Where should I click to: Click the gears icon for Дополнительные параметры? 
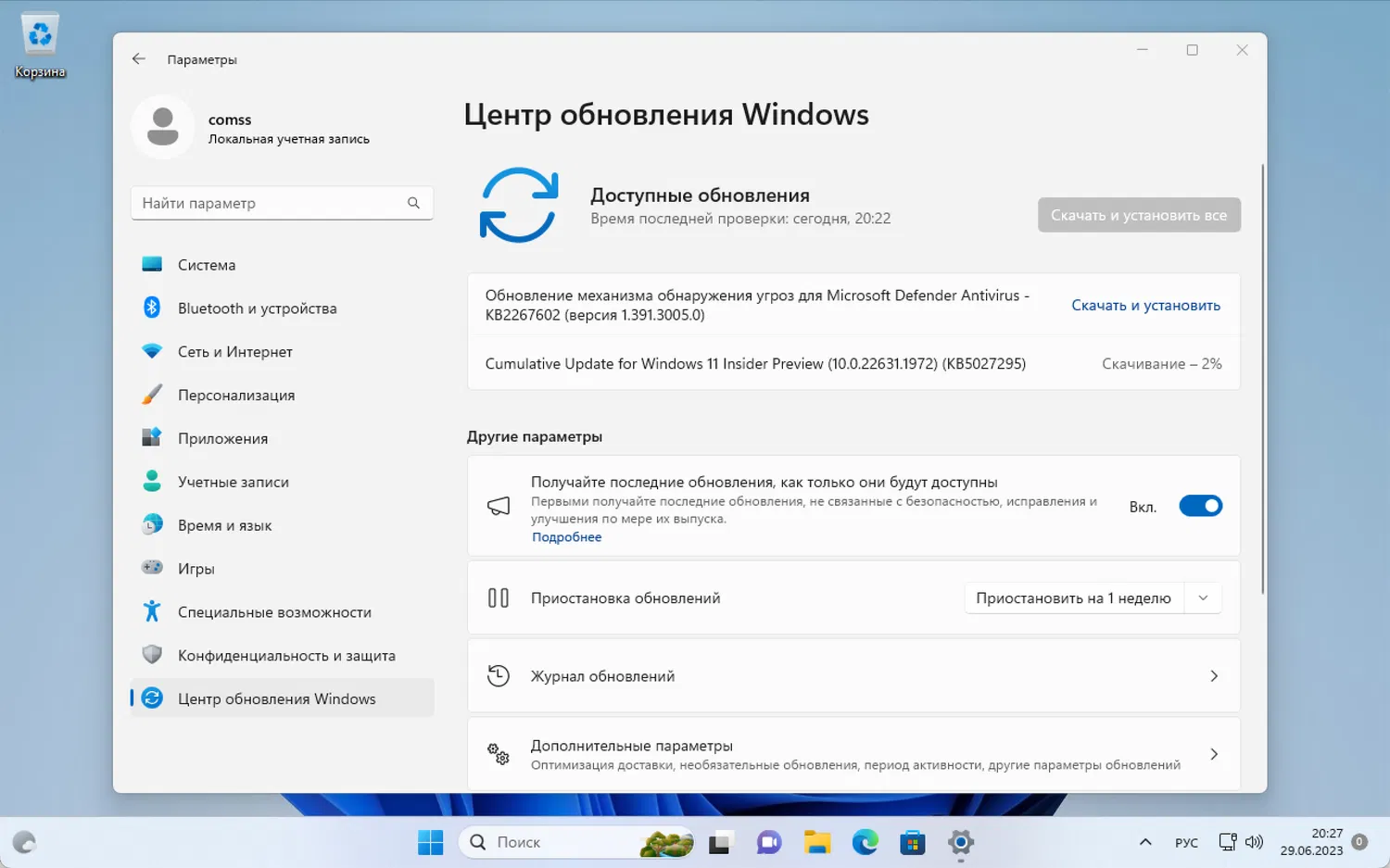point(499,754)
